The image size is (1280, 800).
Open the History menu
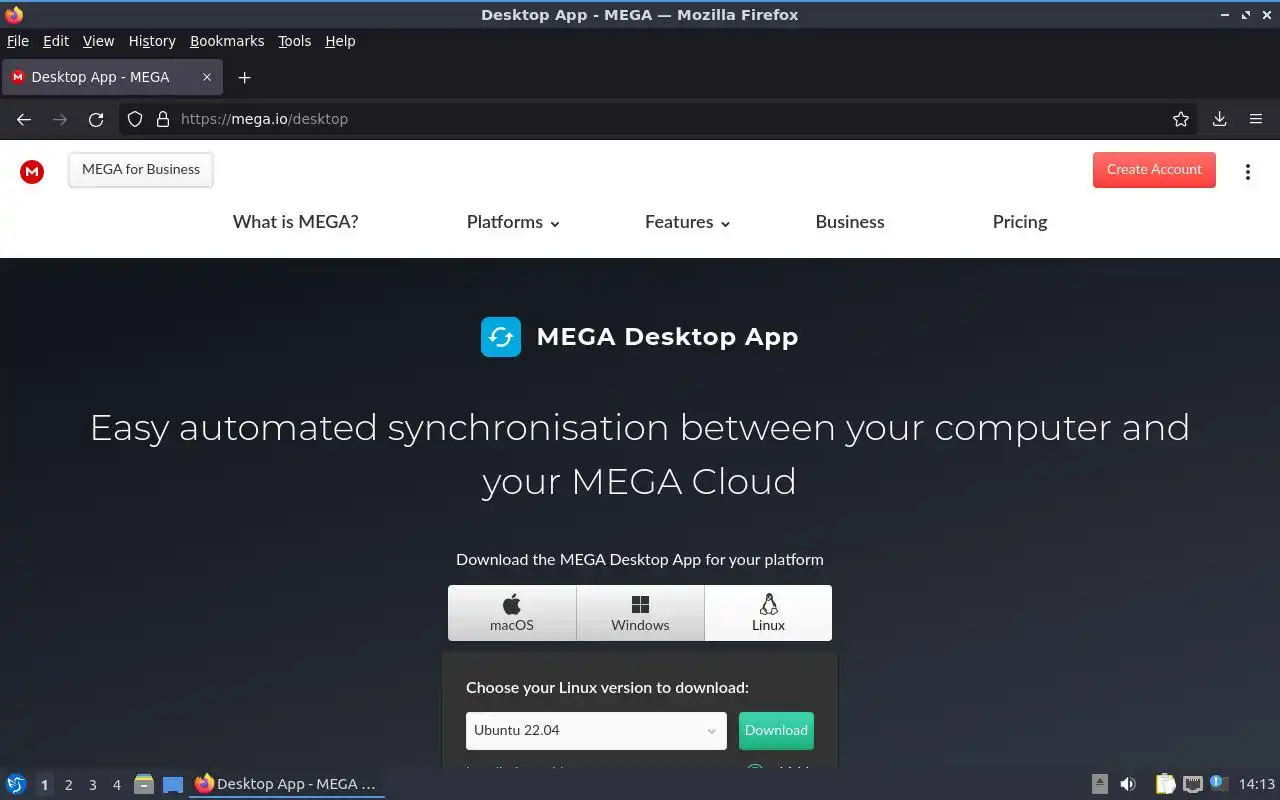tap(152, 41)
